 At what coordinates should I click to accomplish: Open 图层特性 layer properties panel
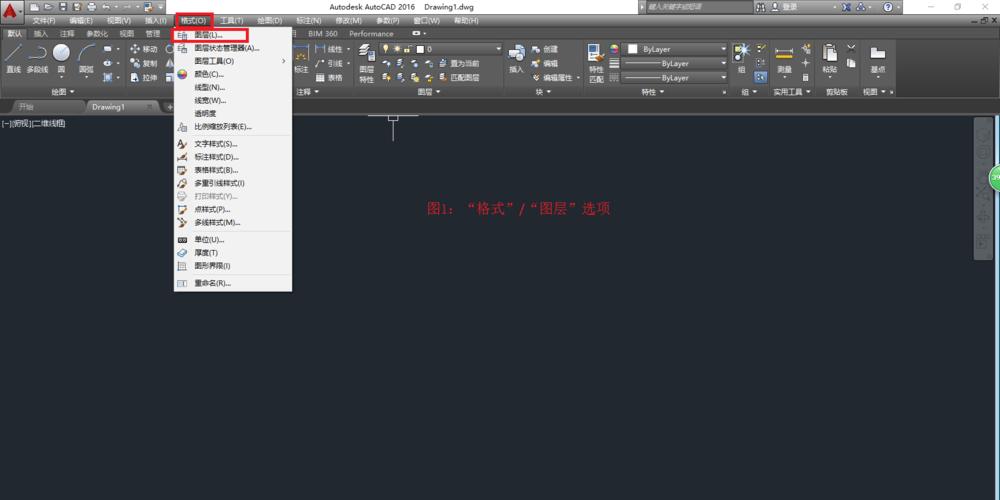[367, 64]
